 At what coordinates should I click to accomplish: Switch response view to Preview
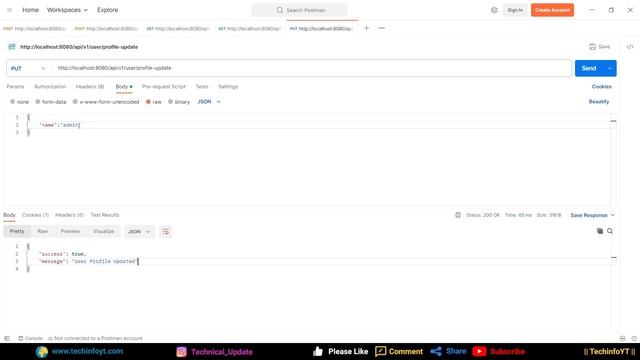(x=70, y=231)
